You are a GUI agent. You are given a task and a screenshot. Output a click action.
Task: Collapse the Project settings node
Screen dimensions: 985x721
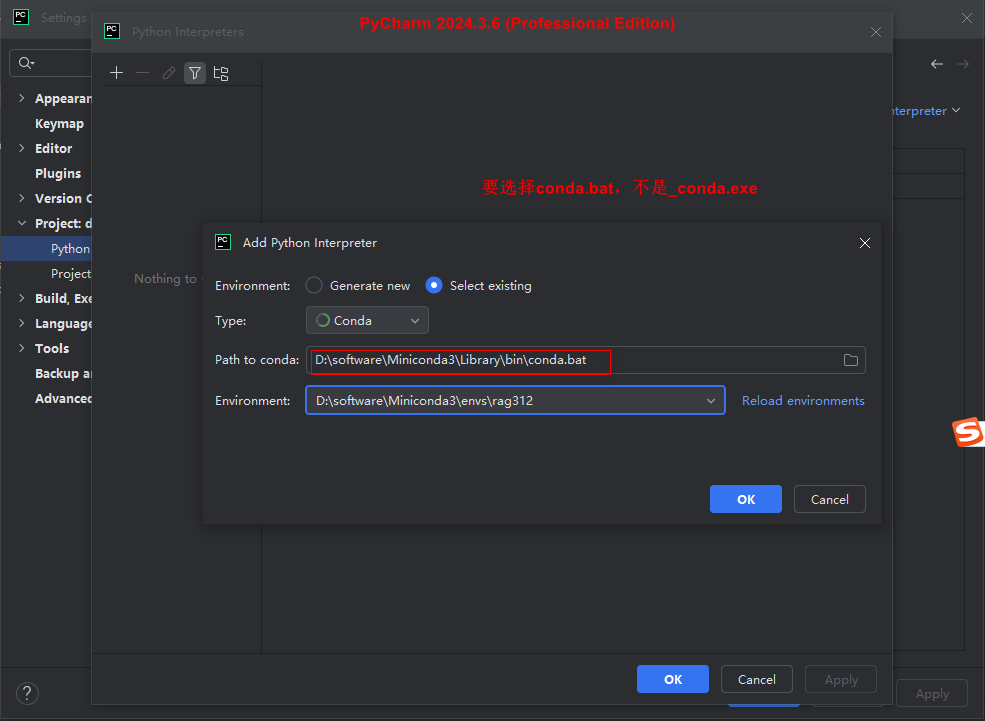pyautogui.click(x=22, y=223)
